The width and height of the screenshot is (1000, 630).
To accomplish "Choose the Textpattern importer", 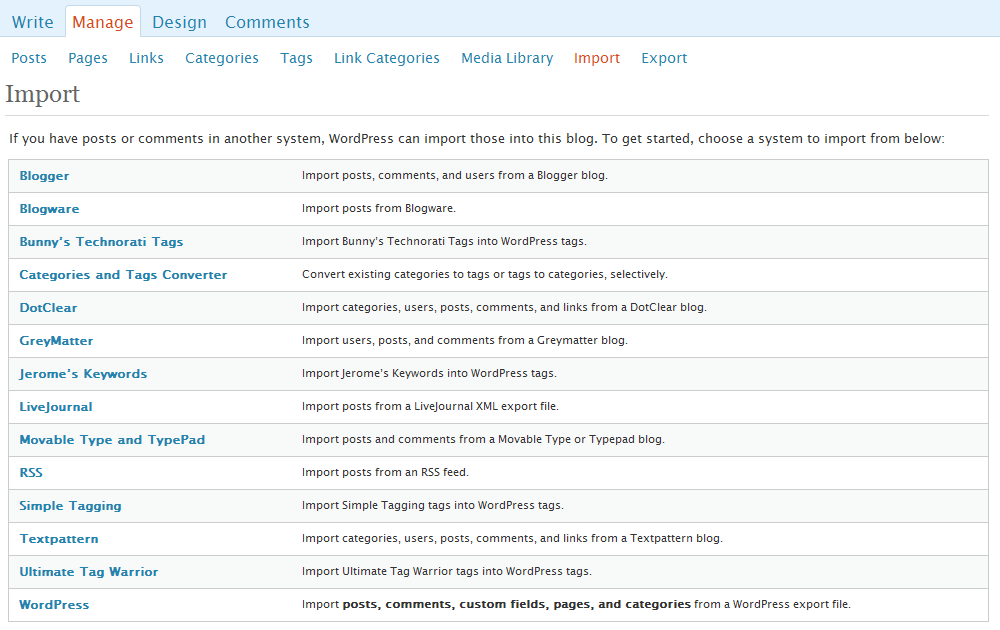I will tap(59, 539).
